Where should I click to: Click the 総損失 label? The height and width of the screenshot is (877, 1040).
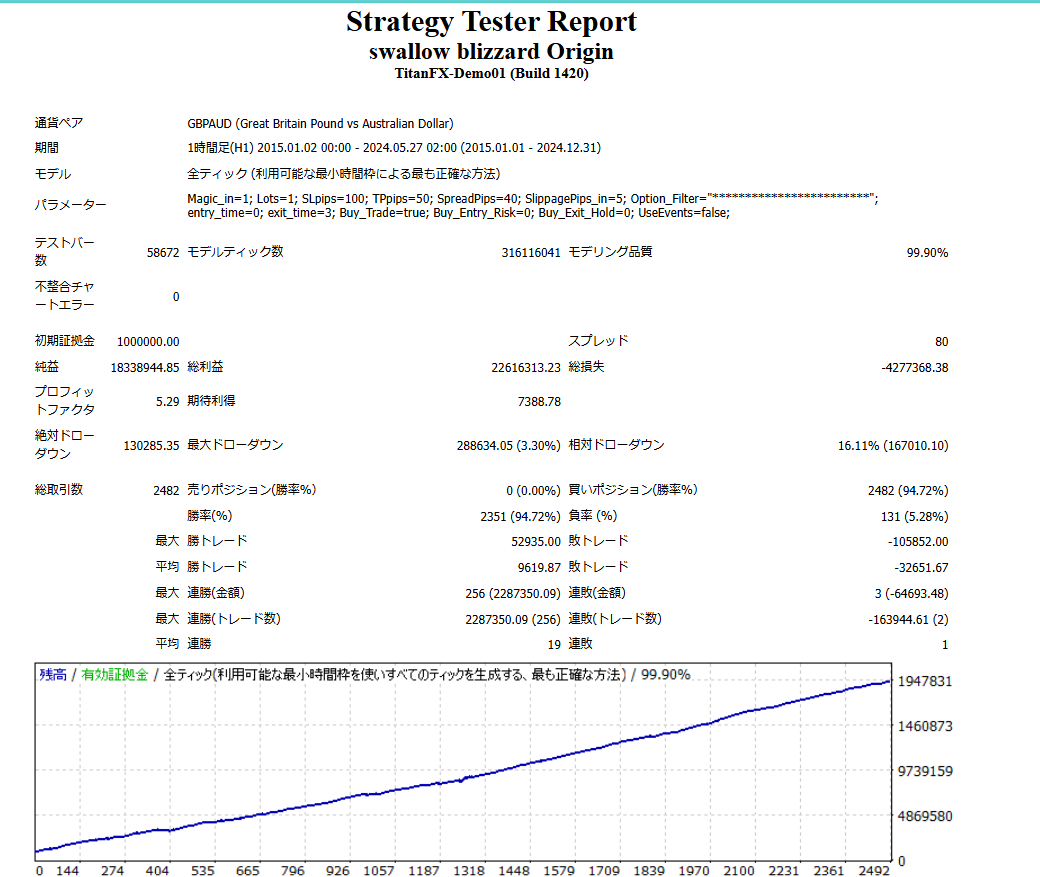click(x=586, y=367)
